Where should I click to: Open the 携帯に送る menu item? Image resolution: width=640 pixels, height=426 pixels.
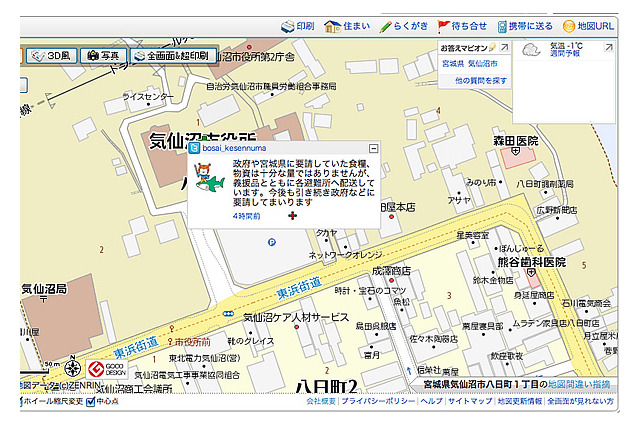coord(531,27)
